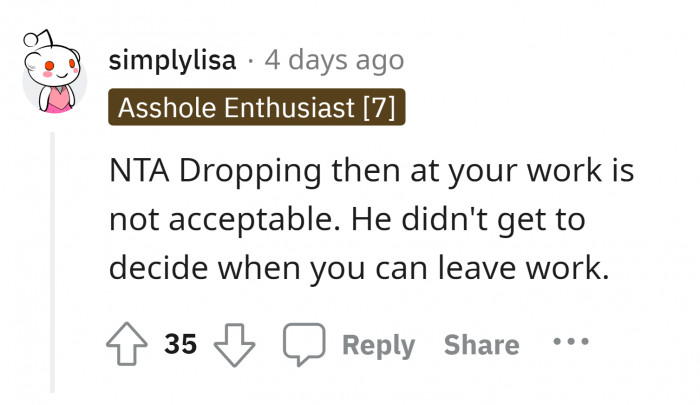Click the Share button

[481, 345]
